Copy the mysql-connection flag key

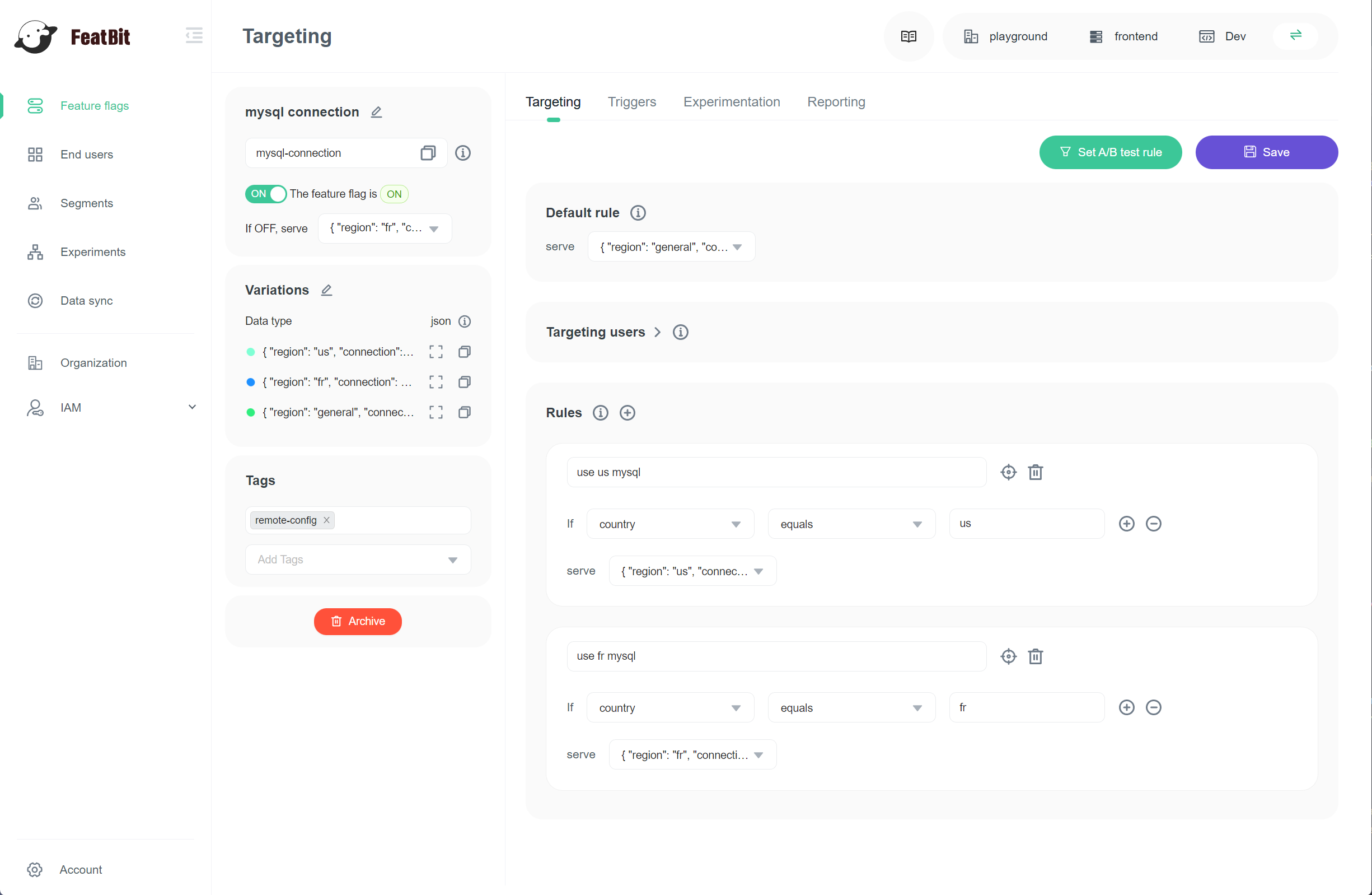click(428, 153)
